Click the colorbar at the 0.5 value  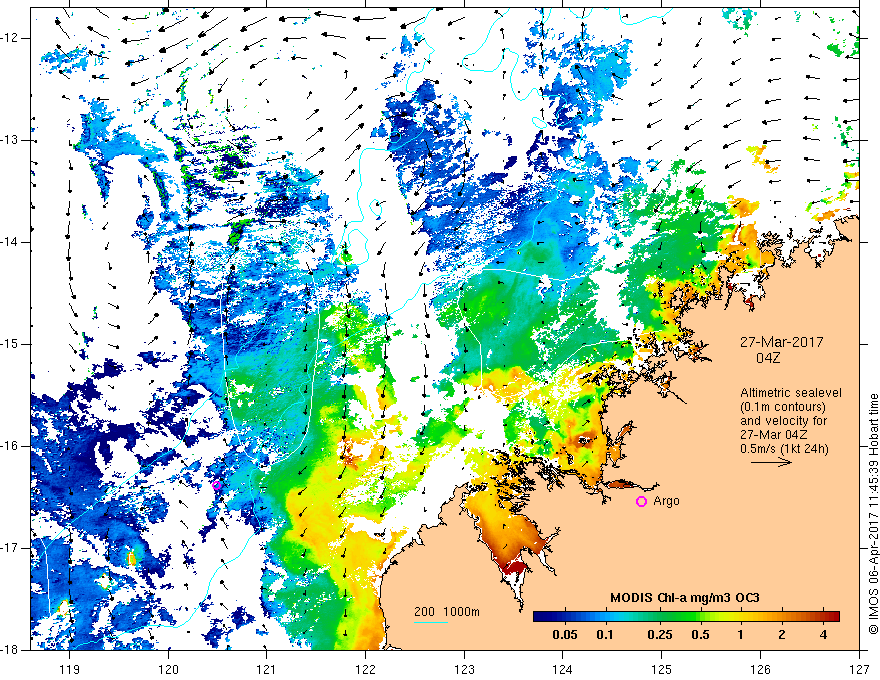[x=700, y=617]
